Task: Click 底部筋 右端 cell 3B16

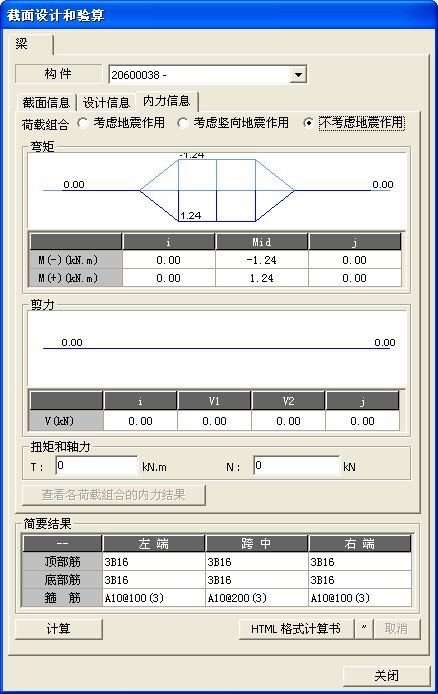Action: click(x=360, y=579)
